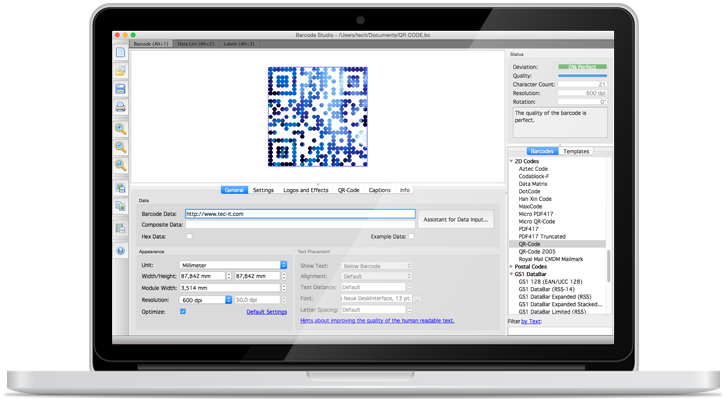Open the Info tab
Image resolution: width=726 pixels, height=399 pixels.
point(405,190)
